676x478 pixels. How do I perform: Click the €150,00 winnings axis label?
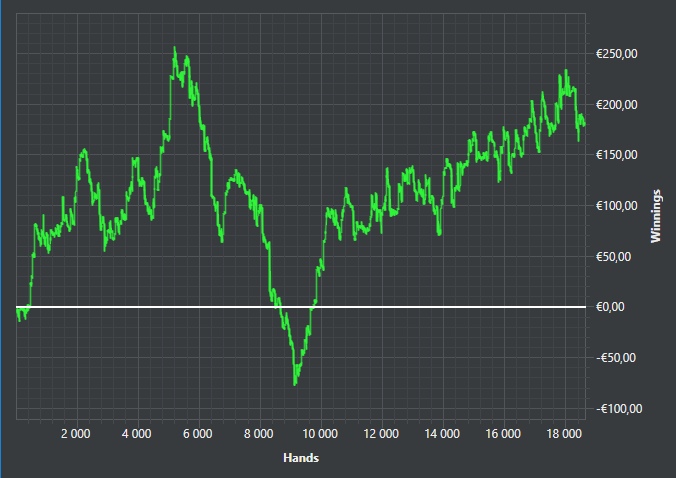pos(617,155)
